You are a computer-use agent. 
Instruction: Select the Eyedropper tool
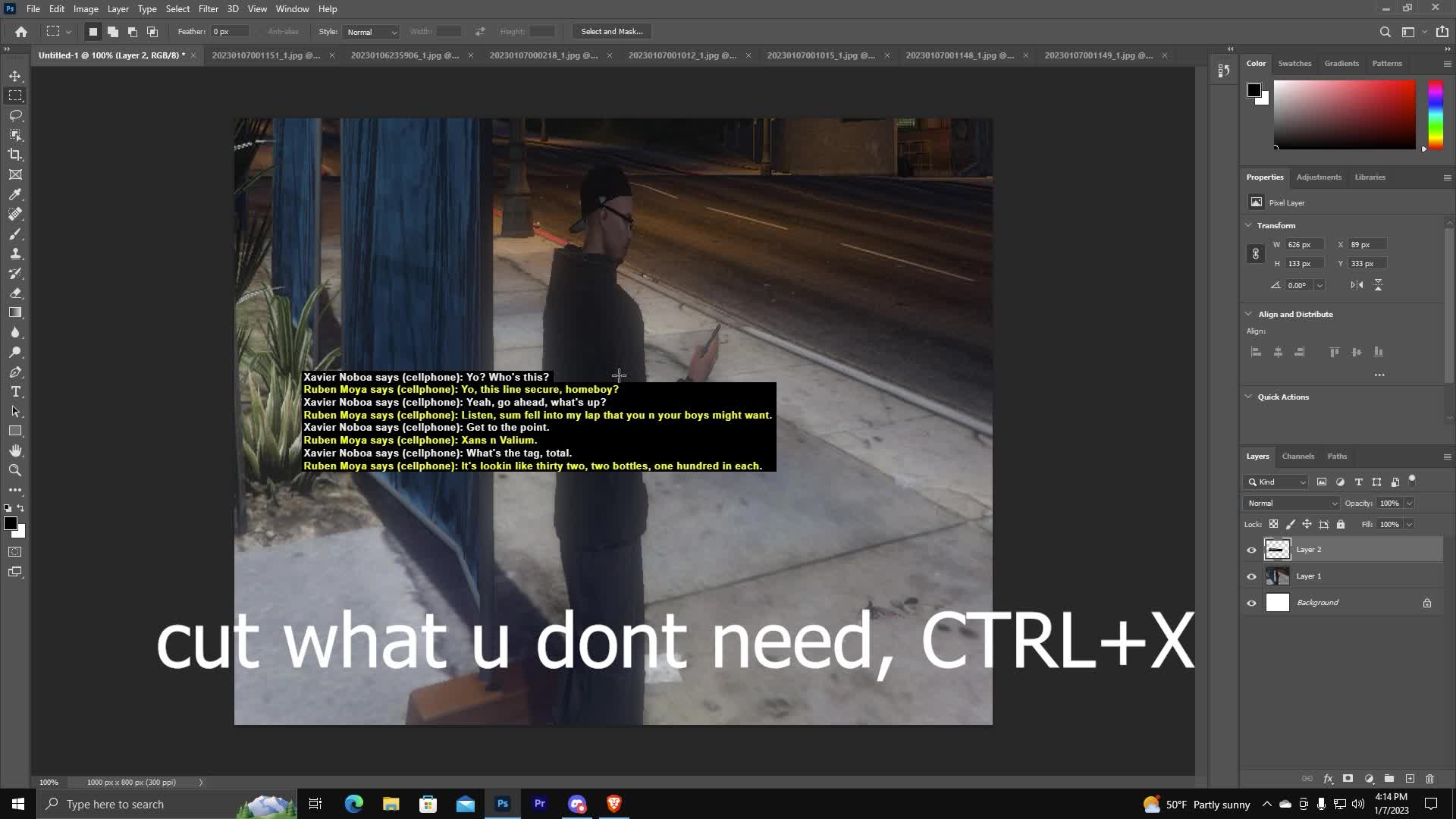[x=15, y=194]
